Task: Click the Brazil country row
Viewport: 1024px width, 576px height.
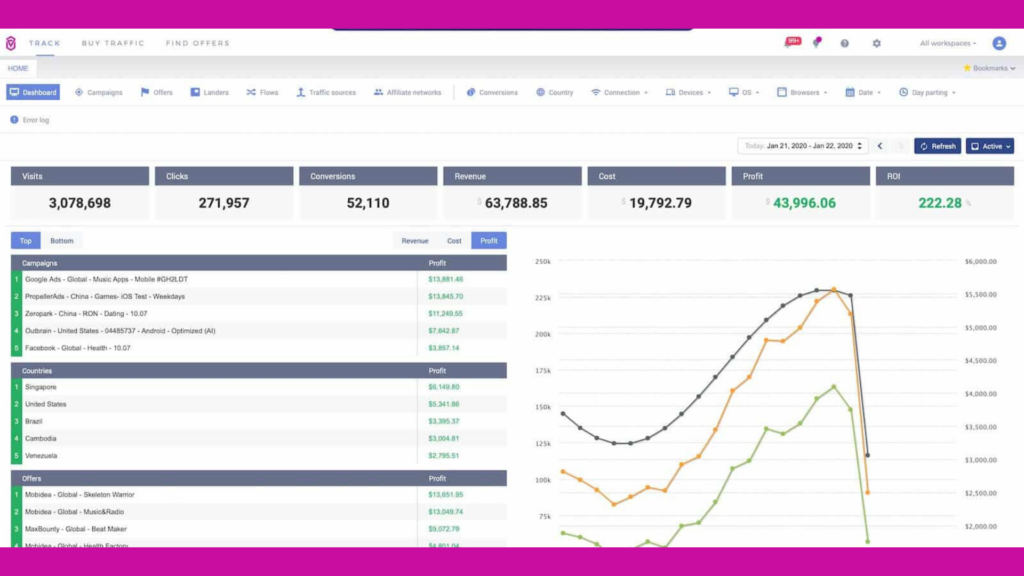Action: (259, 421)
